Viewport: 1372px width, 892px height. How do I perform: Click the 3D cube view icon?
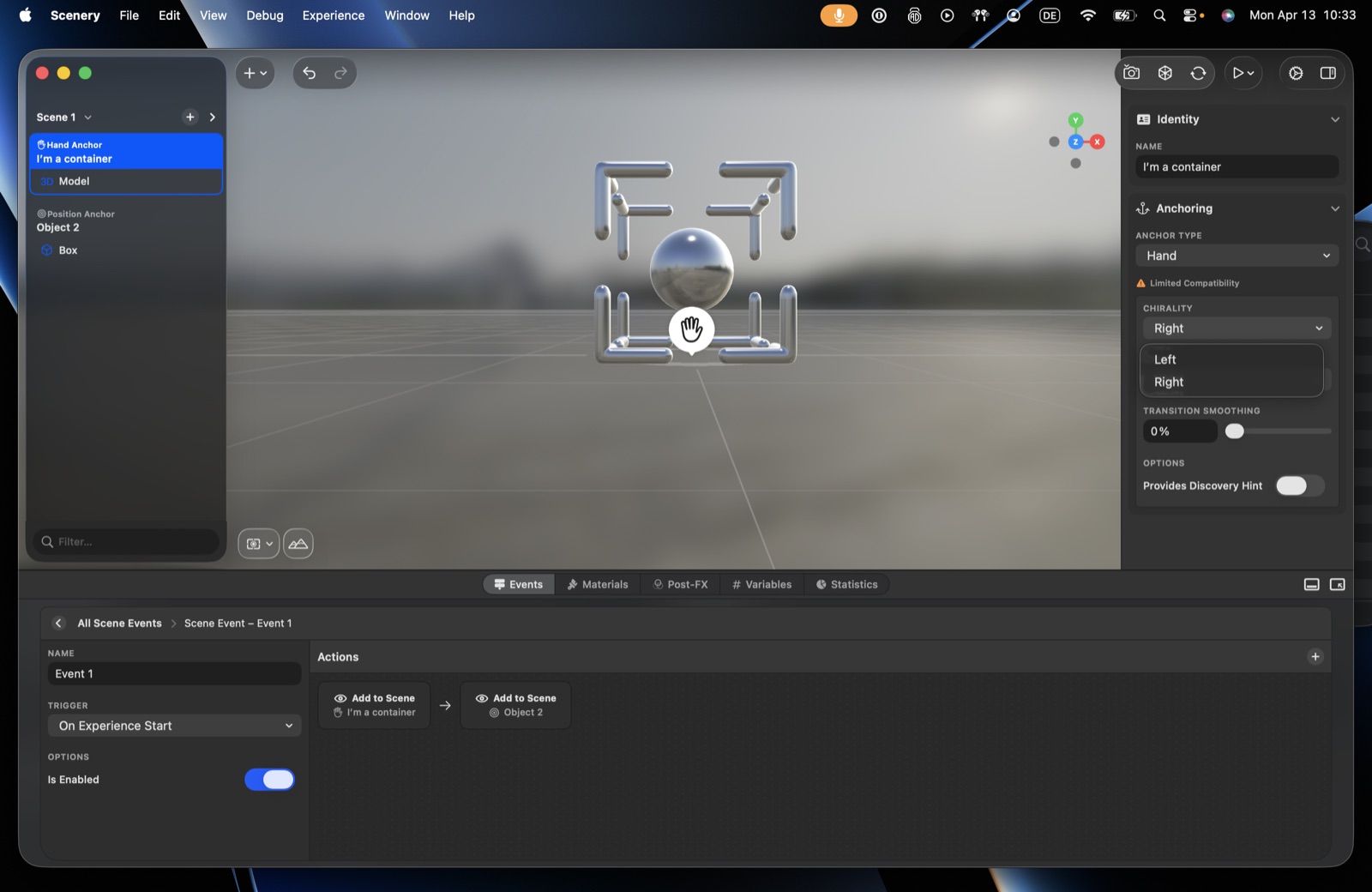pos(1164,73)
